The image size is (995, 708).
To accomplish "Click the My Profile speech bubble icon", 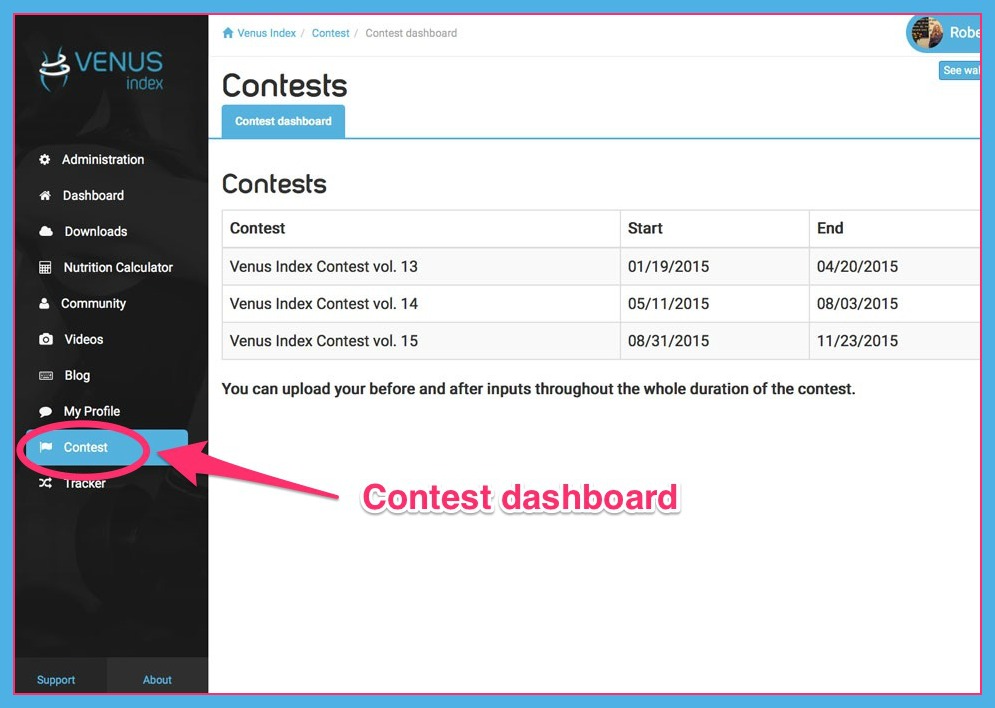I will [45, 412].
